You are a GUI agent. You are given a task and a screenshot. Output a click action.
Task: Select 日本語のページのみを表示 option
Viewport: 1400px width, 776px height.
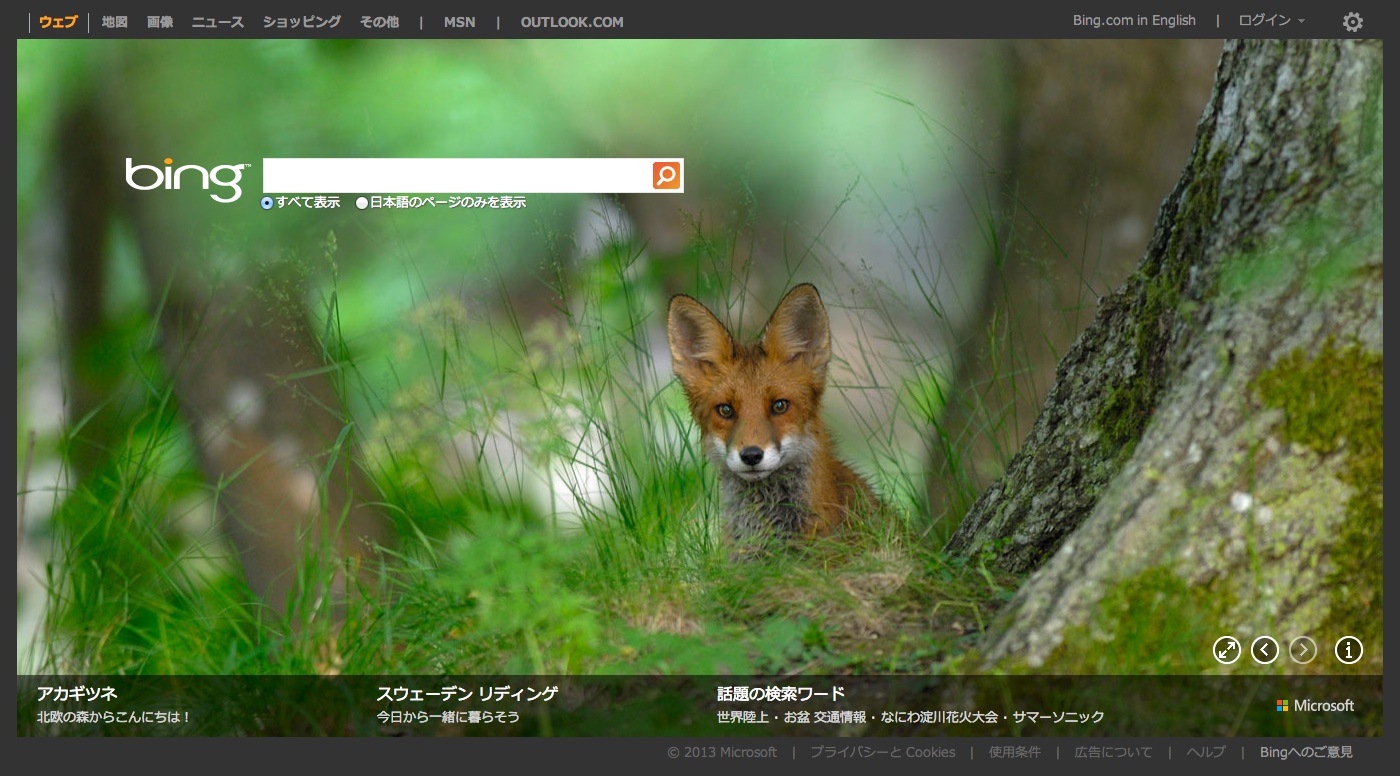point(362,203)
